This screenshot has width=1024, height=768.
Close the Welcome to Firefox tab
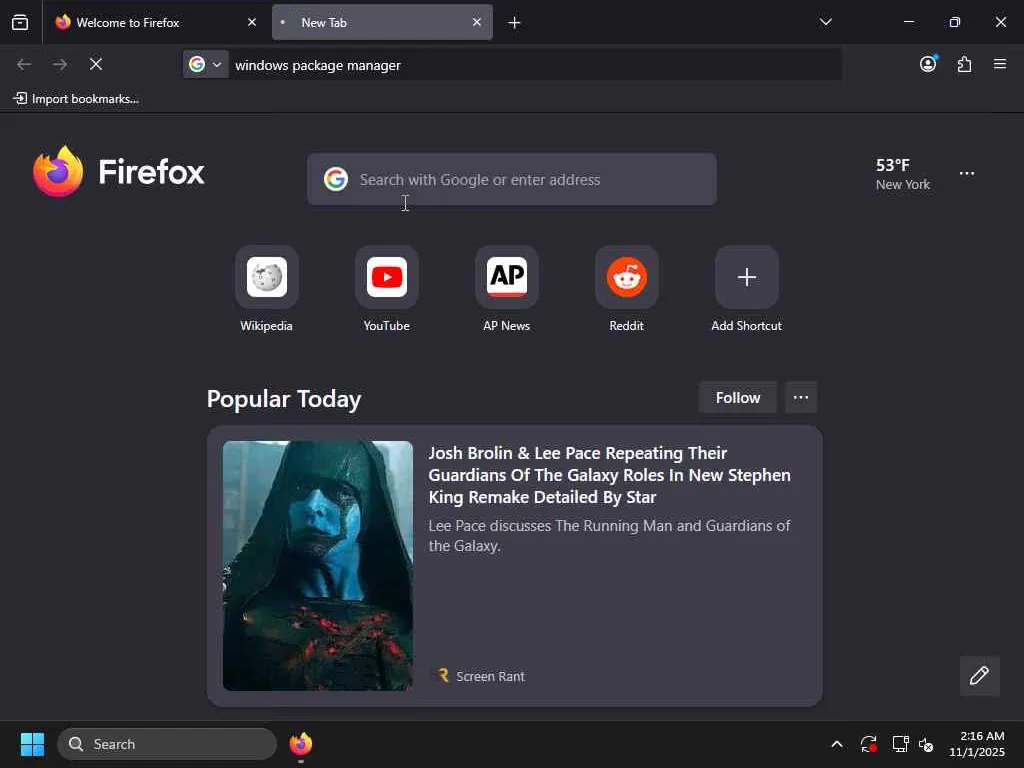coord(252,22)
